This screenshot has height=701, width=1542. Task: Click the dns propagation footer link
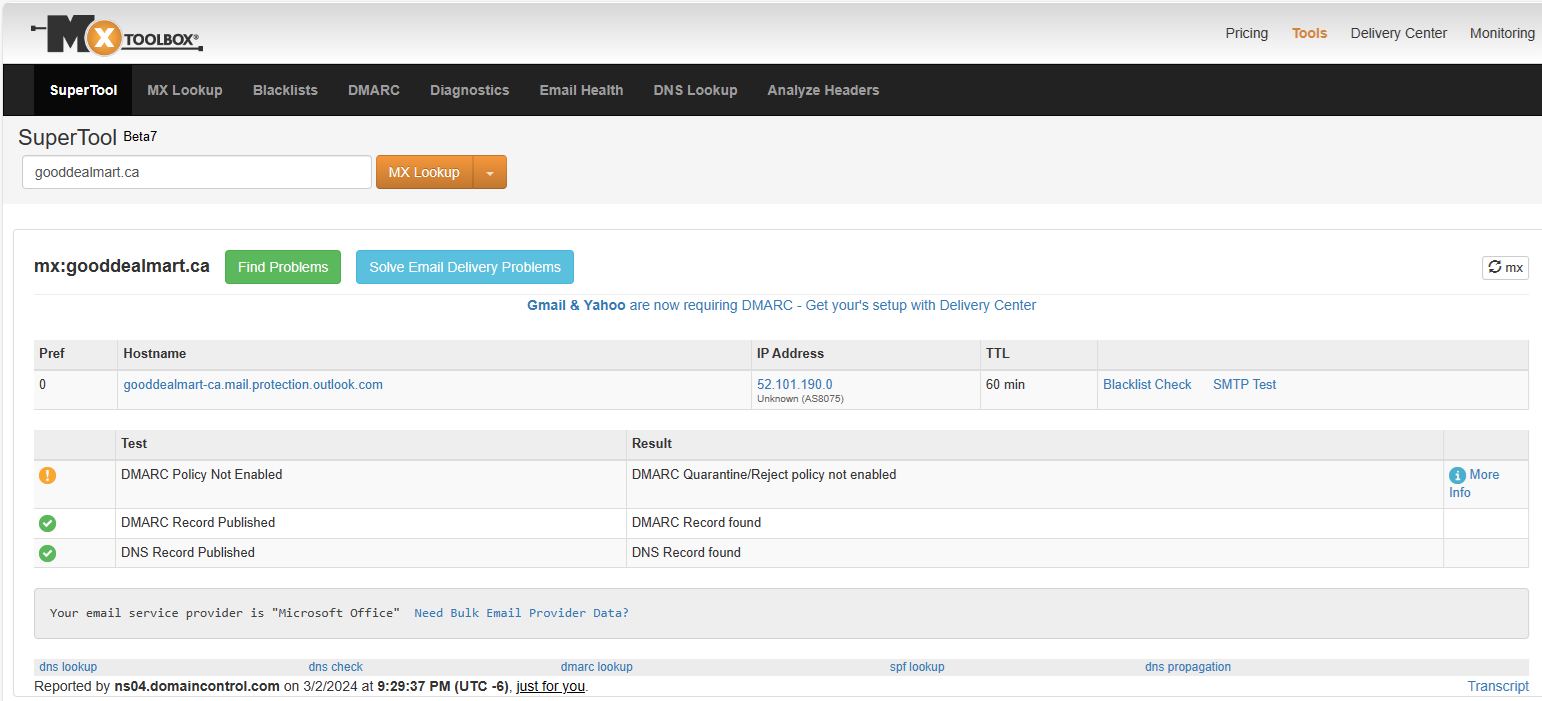pyautogui.click(x=1188, y=667)
